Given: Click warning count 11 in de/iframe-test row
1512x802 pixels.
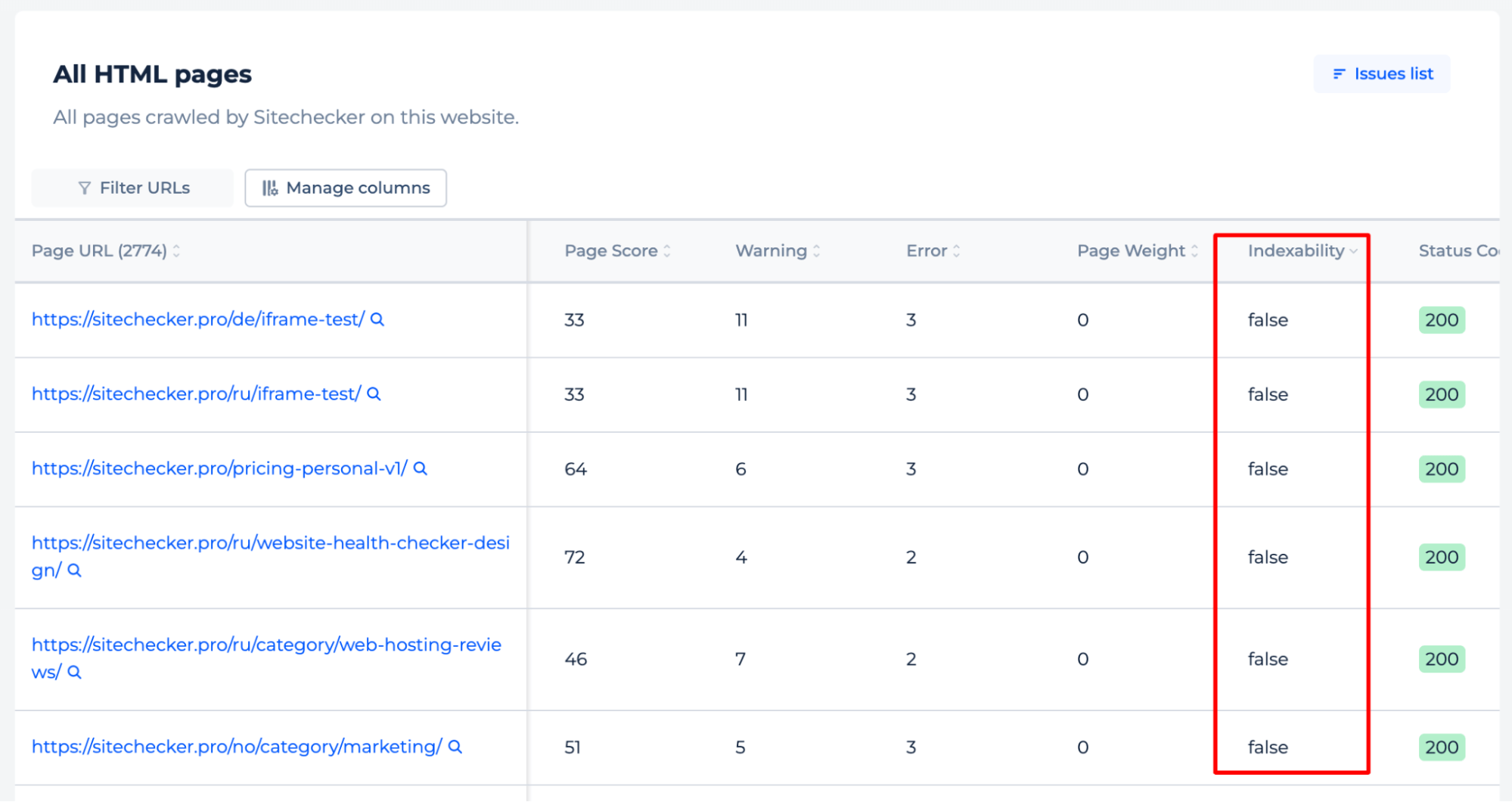Looking at the screenshot, I should (741, 320).
